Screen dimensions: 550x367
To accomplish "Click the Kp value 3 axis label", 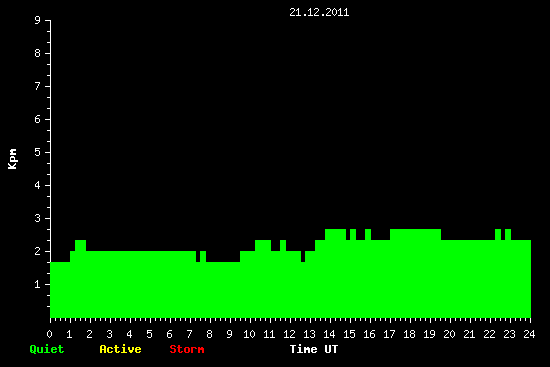I will (38, 218).
